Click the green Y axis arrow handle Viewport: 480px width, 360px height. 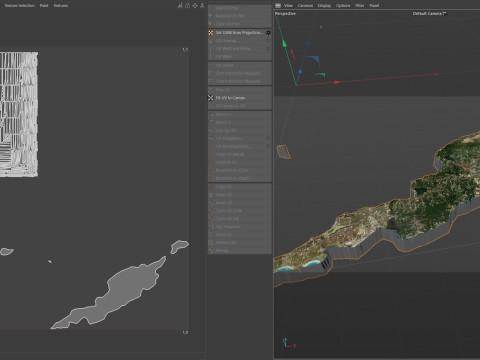point(284,43)
